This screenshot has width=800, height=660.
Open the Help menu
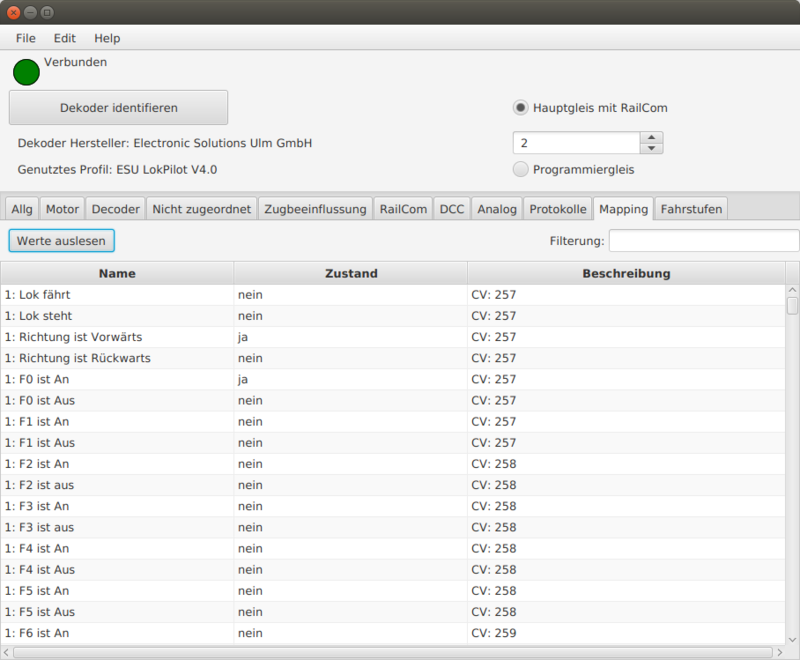pos(106,38)
